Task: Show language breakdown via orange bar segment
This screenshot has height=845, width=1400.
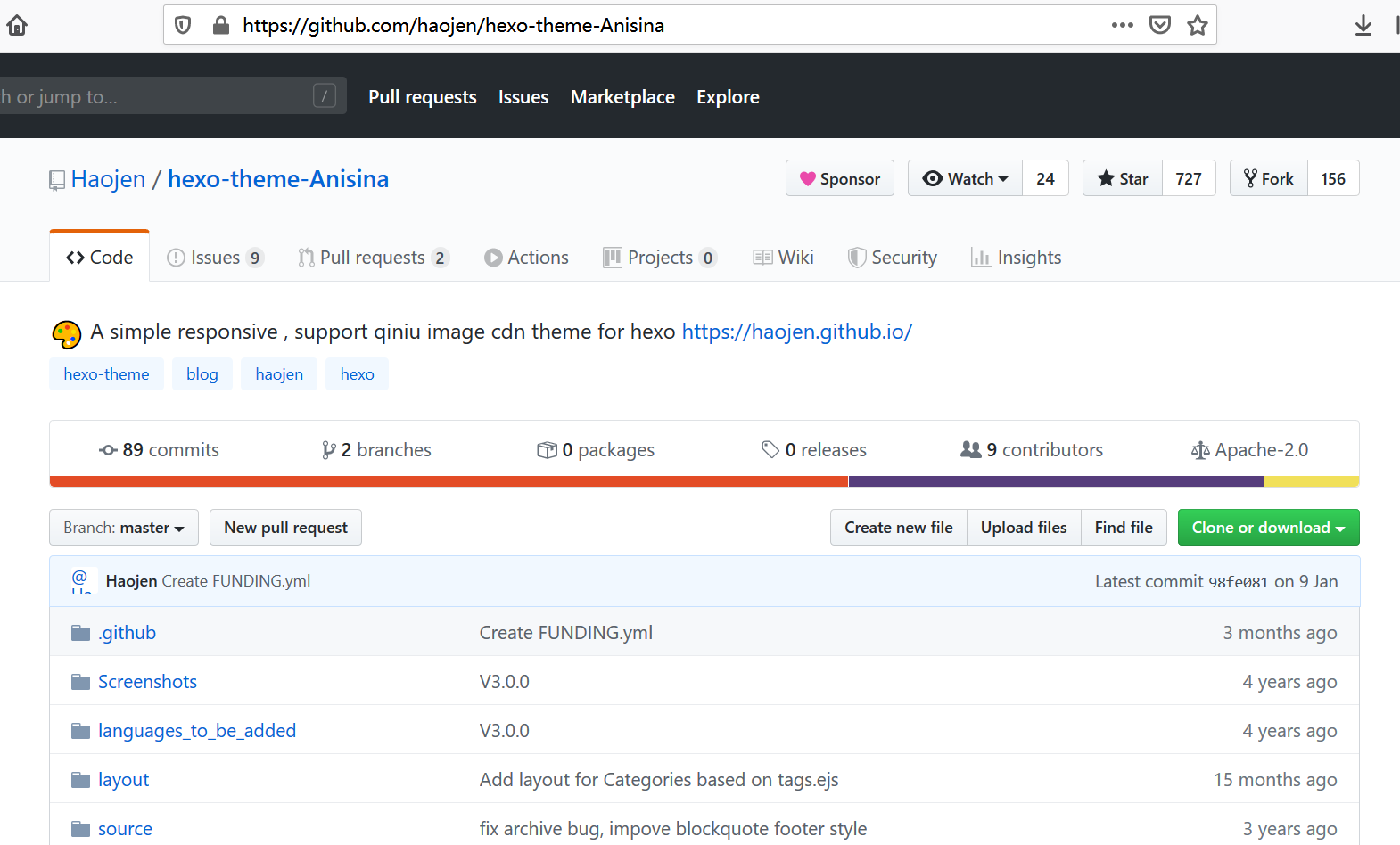Action: (449, 481)
